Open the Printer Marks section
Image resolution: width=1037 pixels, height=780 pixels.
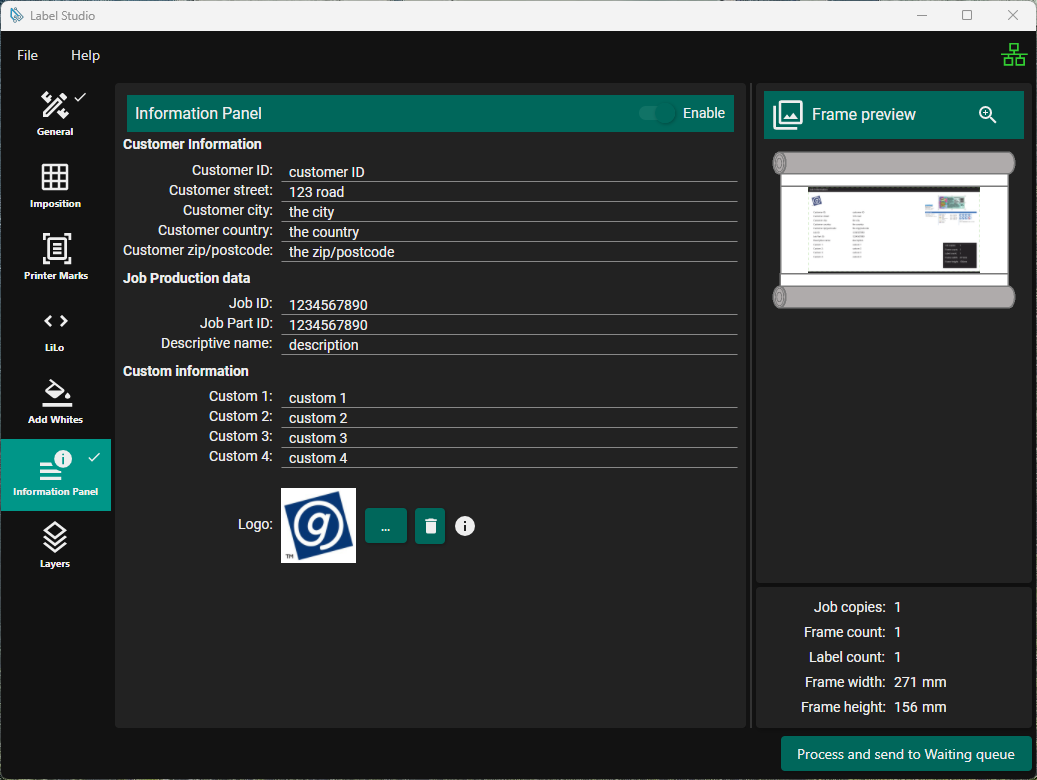[55, 257]
